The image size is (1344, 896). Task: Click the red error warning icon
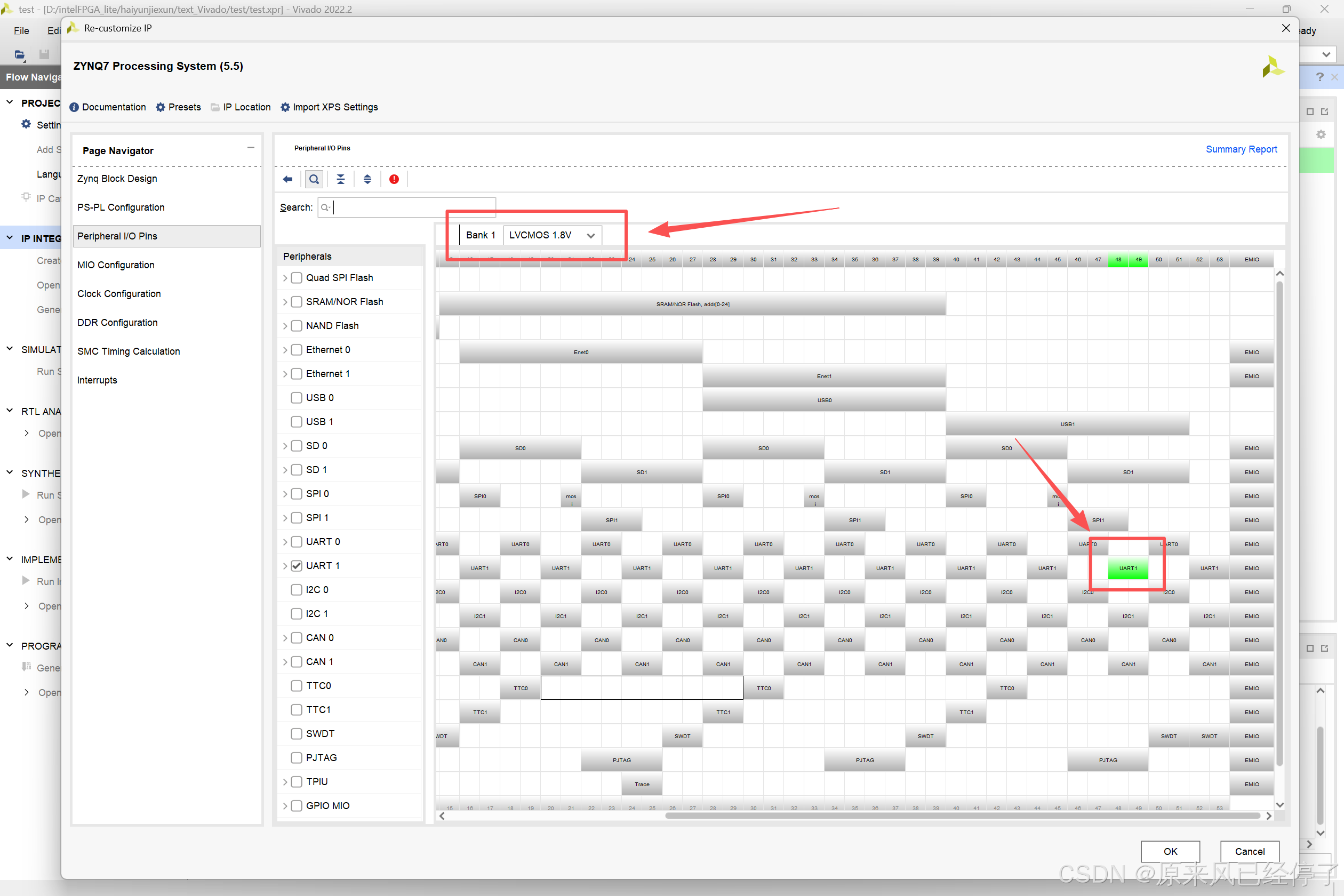[x=394, y=179]
